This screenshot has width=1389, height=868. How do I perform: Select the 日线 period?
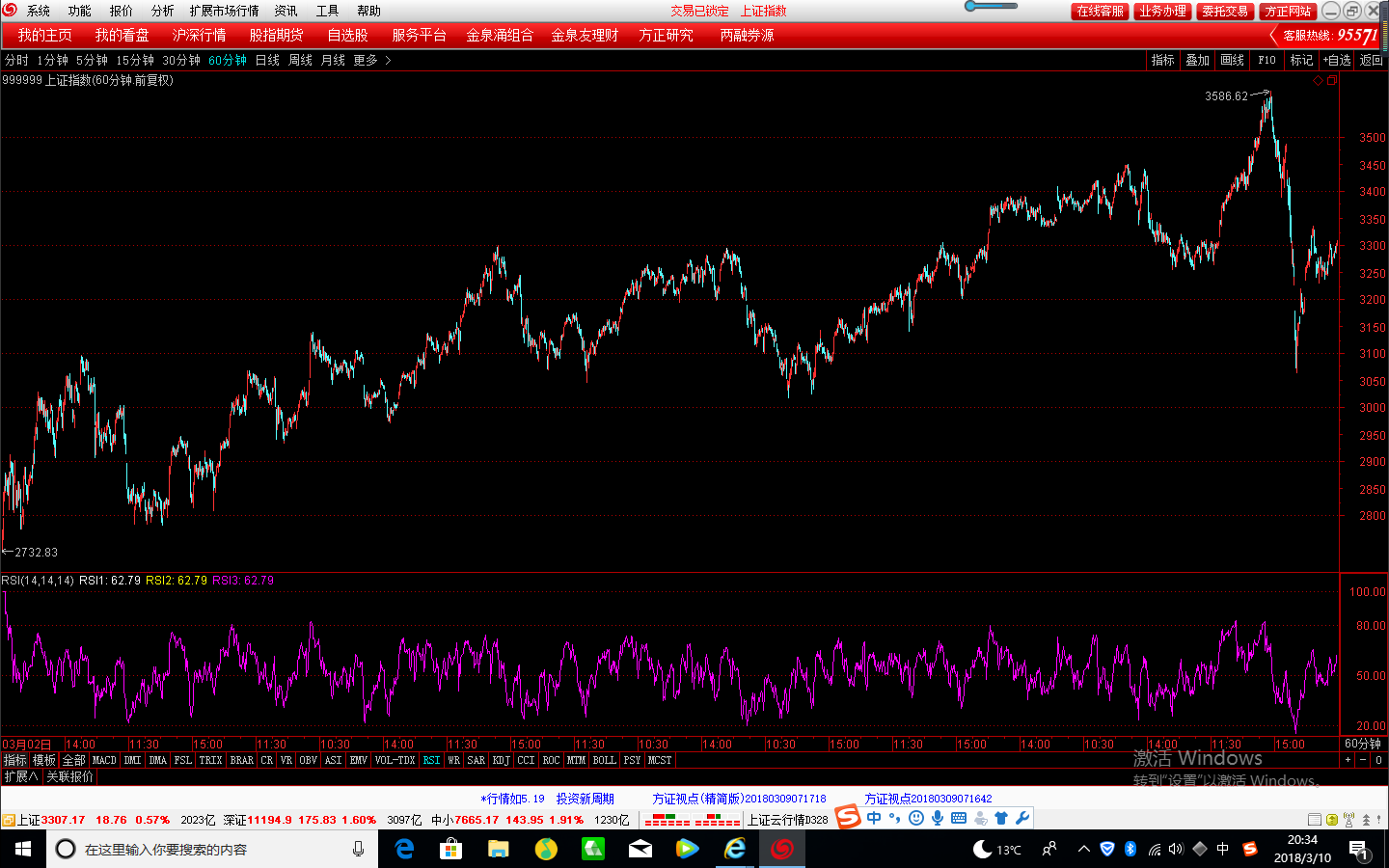(x=267, y=60)
